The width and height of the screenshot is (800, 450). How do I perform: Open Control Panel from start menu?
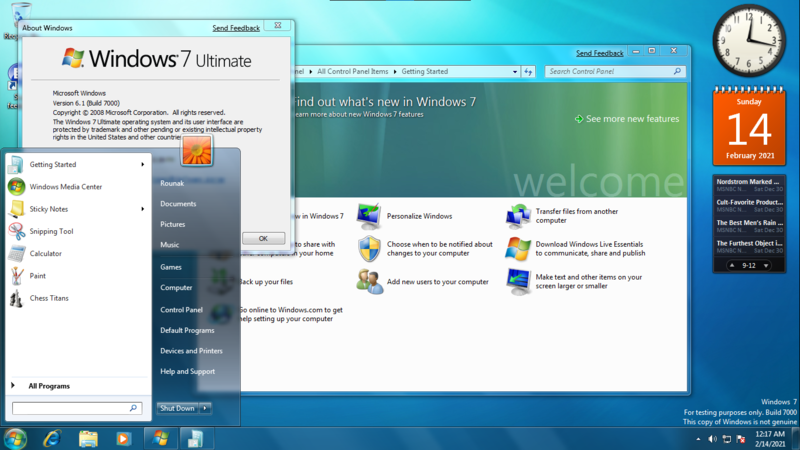(182, 310)
